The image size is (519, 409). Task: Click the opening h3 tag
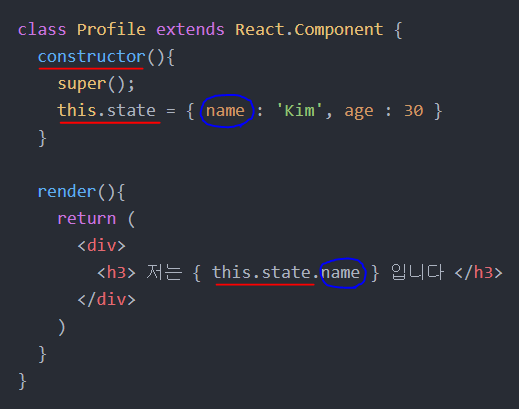click(116, 273)
